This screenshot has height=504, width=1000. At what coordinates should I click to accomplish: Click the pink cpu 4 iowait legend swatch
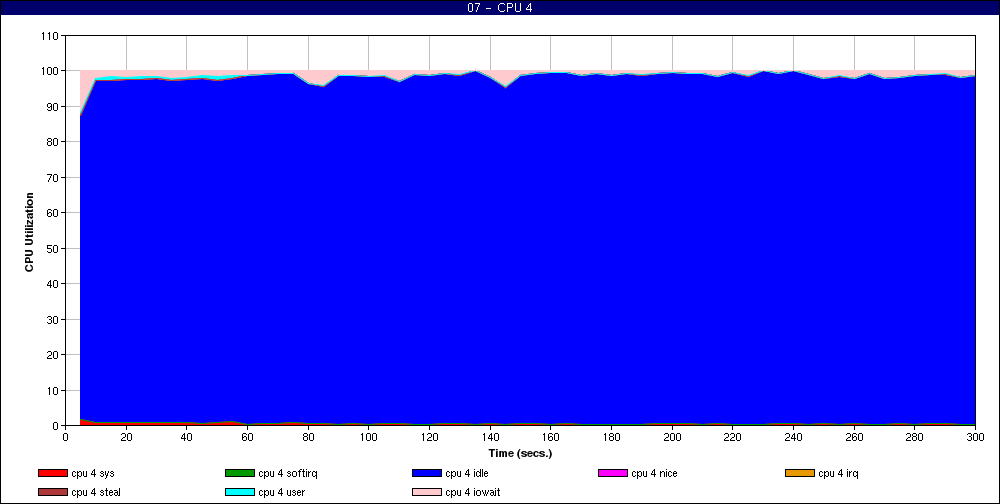[x=427, y=492]
